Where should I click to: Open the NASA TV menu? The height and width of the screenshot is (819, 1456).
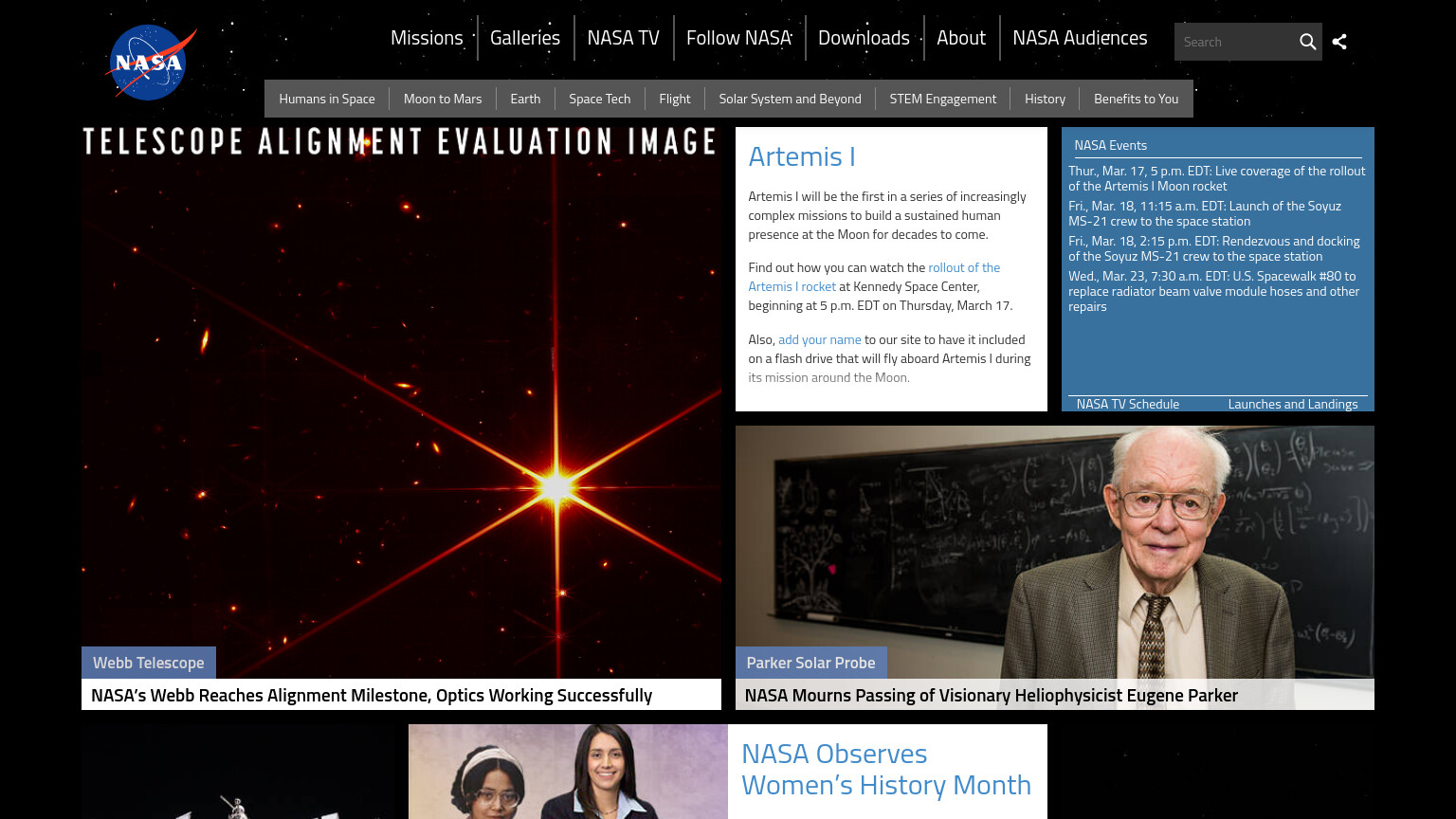click(x=623, y=38)
